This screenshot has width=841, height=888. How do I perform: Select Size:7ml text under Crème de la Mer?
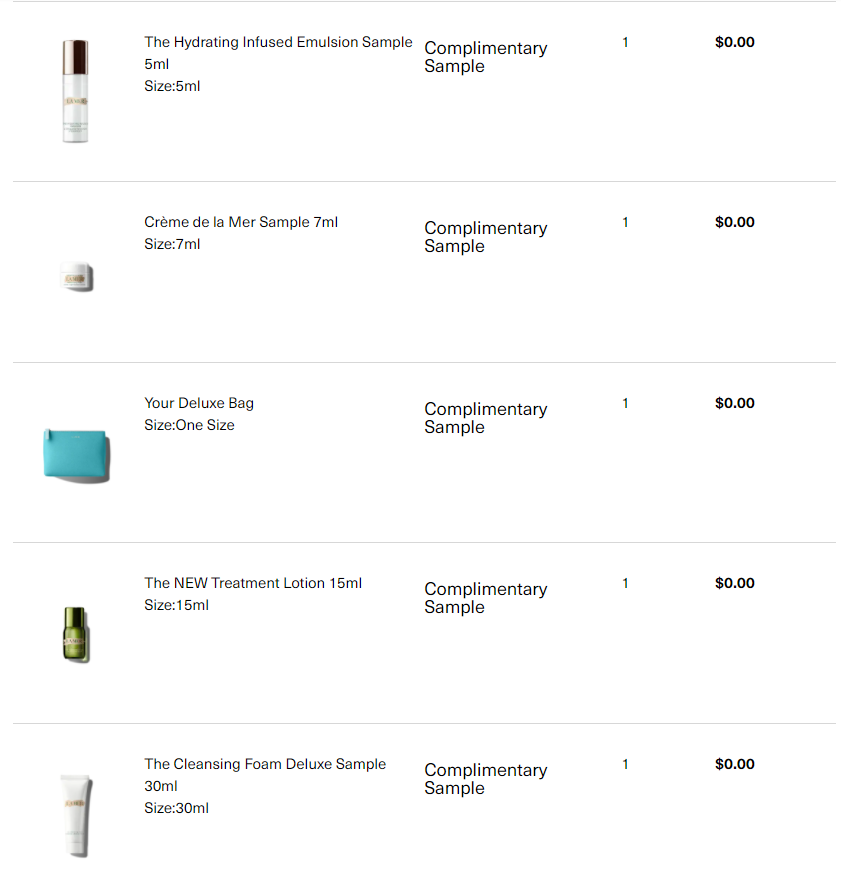[x=172, y=244]
